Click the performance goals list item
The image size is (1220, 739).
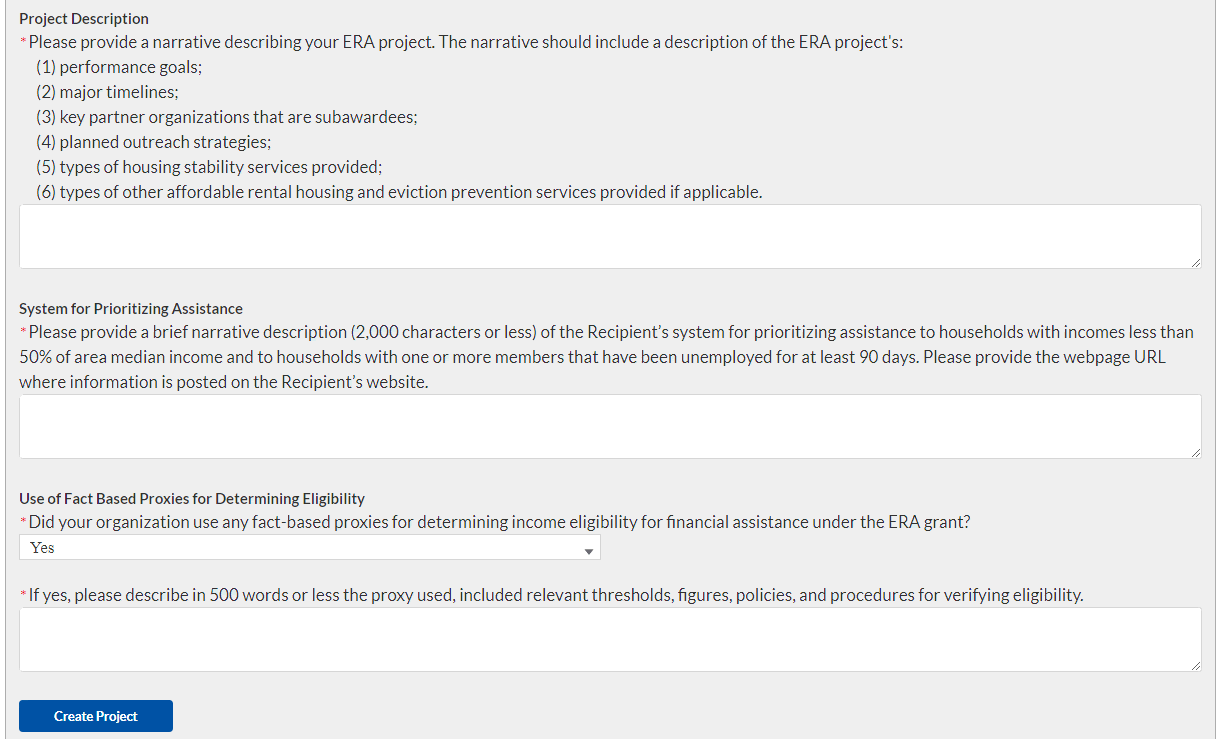point(125,68)
